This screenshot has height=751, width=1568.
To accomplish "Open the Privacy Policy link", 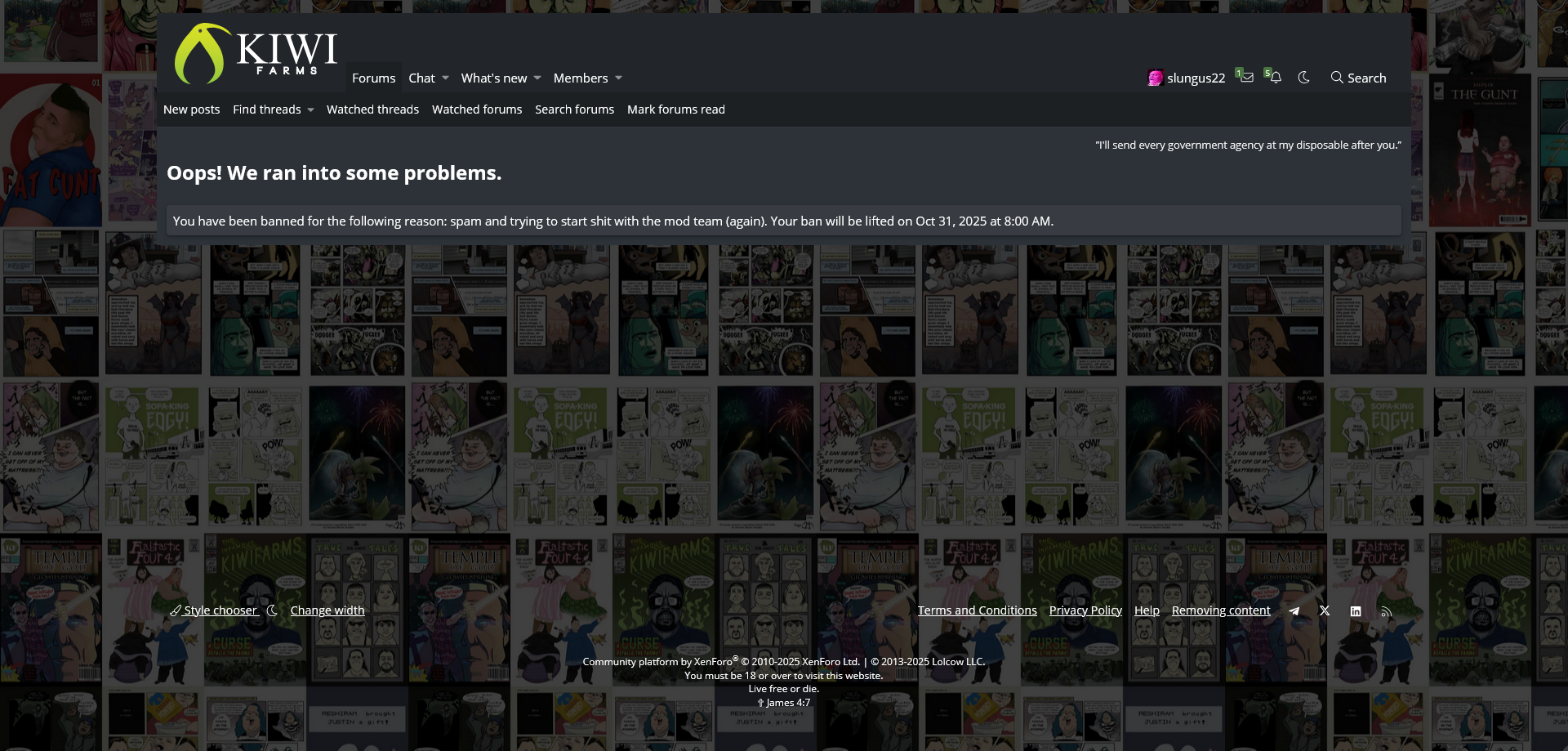I will point(1085,610).
